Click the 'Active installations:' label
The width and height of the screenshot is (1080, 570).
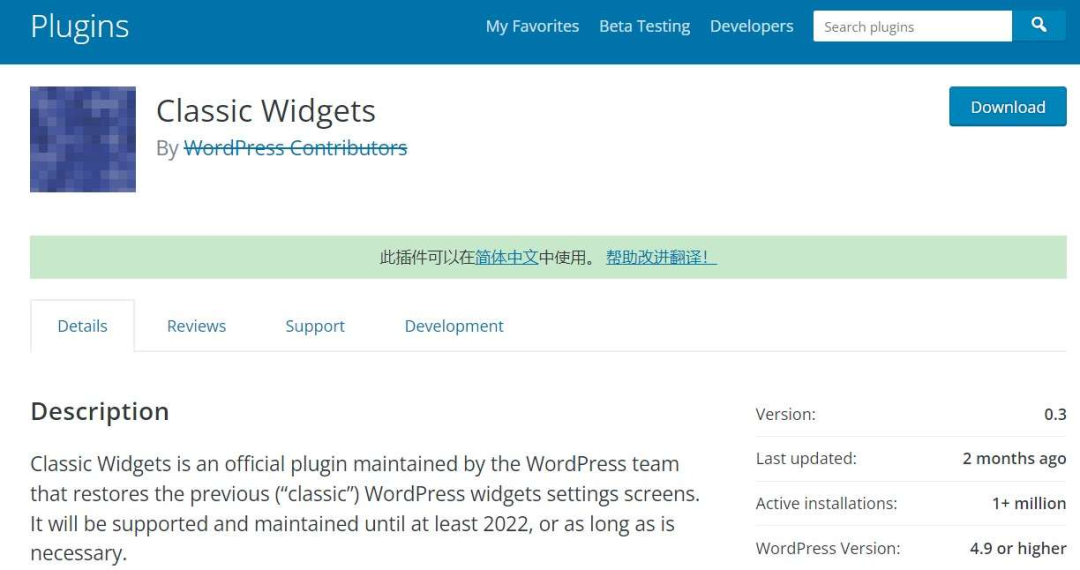pyautogui.click(x=827, y=503)
